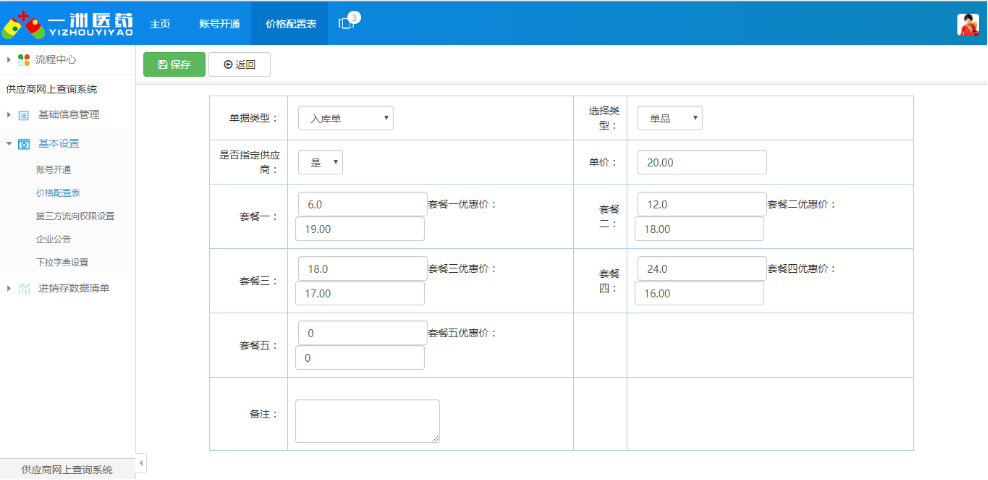This screenshot has width=988, height=480.
Task: Open the 选择类型 dropdown
Action: click(x=669, y=118)
